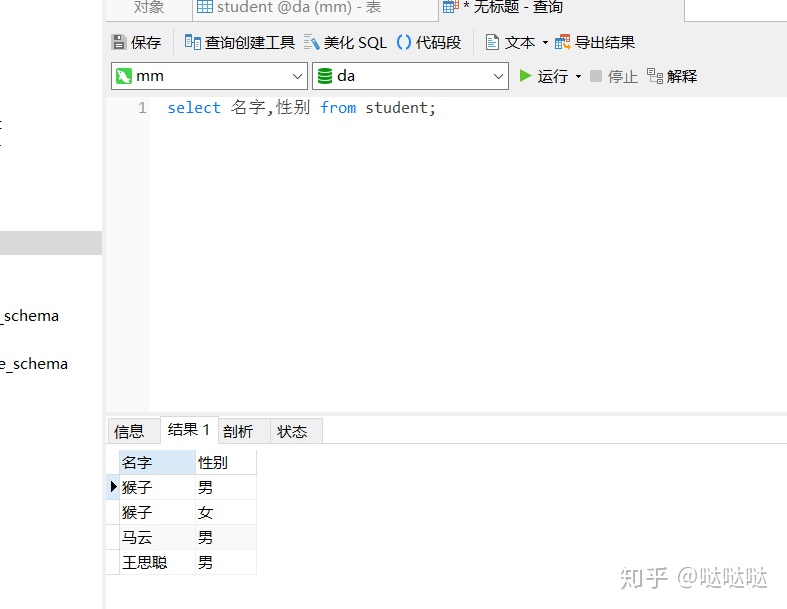This screenshot has width=787, height=609.
Task: Expand the Run (运行) options arrow
Action: pyautogui.click(x=578, y=76)
